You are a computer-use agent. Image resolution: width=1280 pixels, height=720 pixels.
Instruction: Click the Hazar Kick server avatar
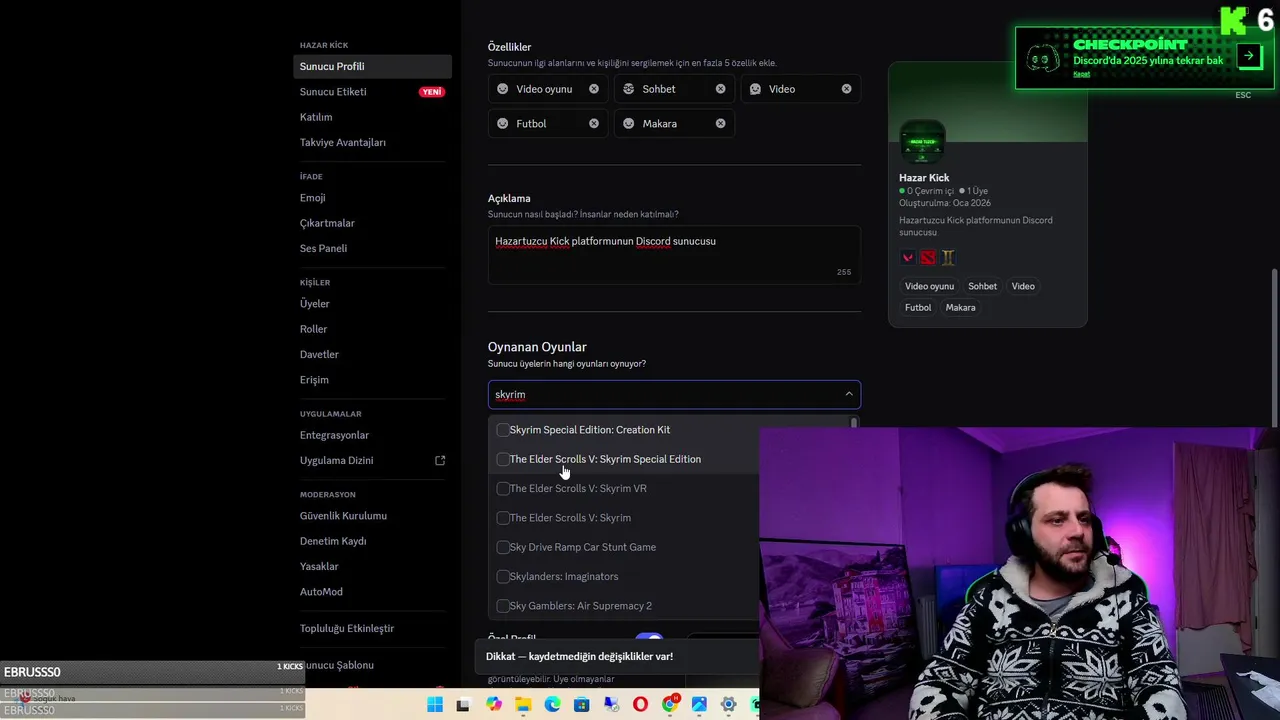pos(922,142)
